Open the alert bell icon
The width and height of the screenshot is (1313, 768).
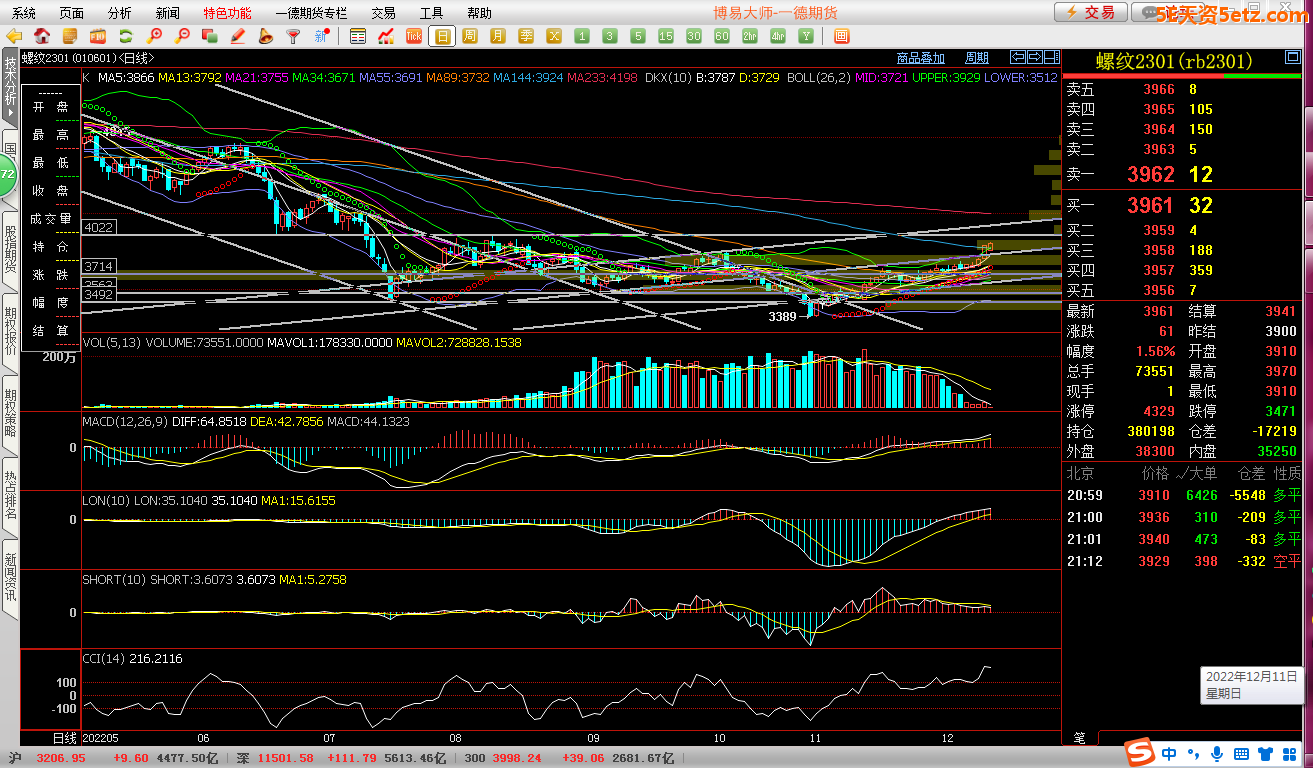coord(265,36)
